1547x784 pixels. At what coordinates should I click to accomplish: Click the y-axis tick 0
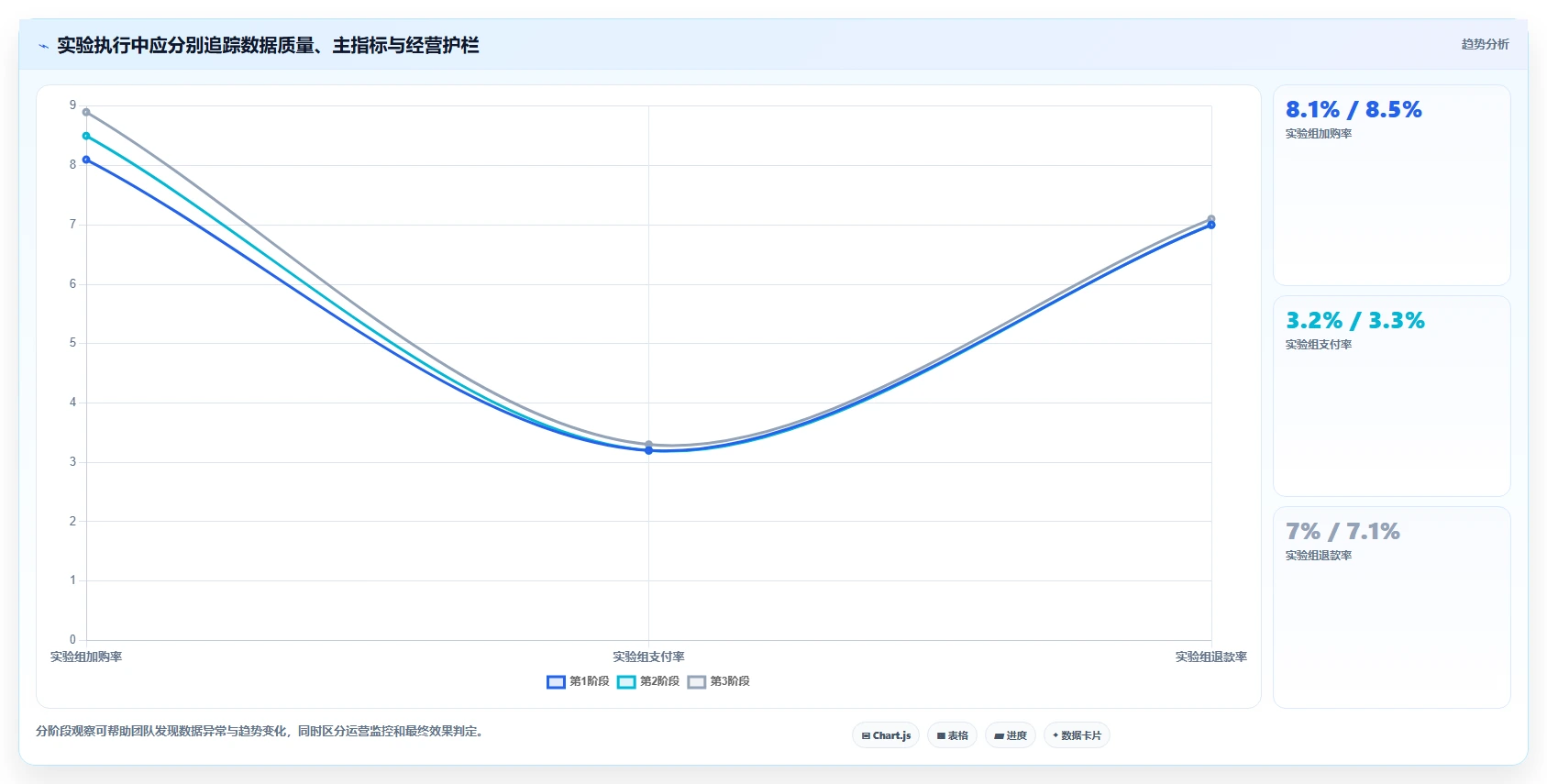tap(72, 640)
